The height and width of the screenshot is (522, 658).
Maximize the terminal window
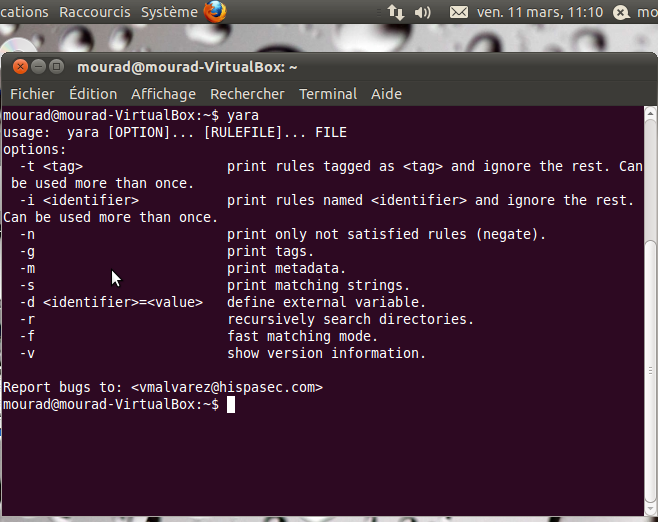(x=57, y=66)
